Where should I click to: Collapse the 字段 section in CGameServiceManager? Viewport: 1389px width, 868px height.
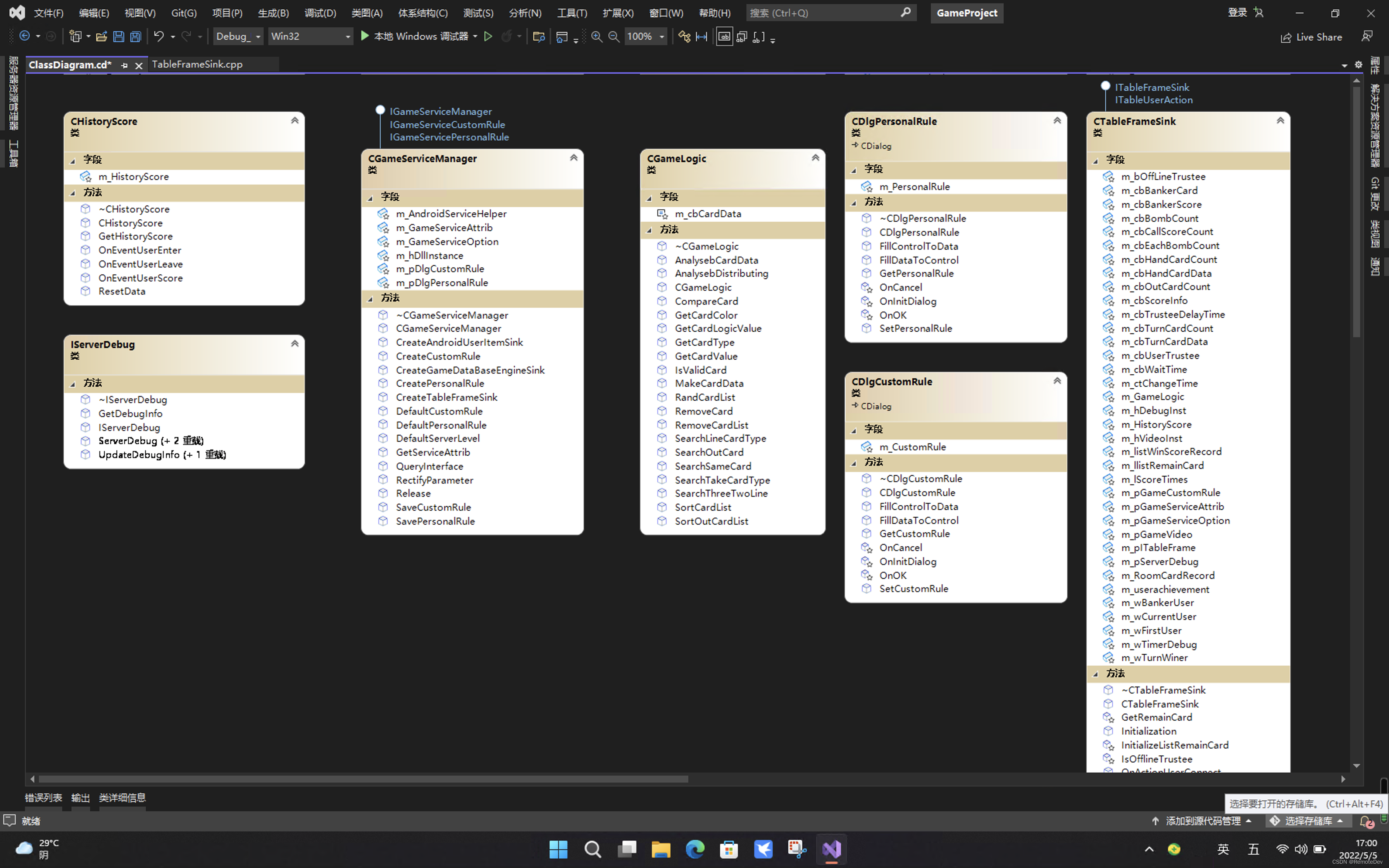pyautogui.click(x=371, y=198)
